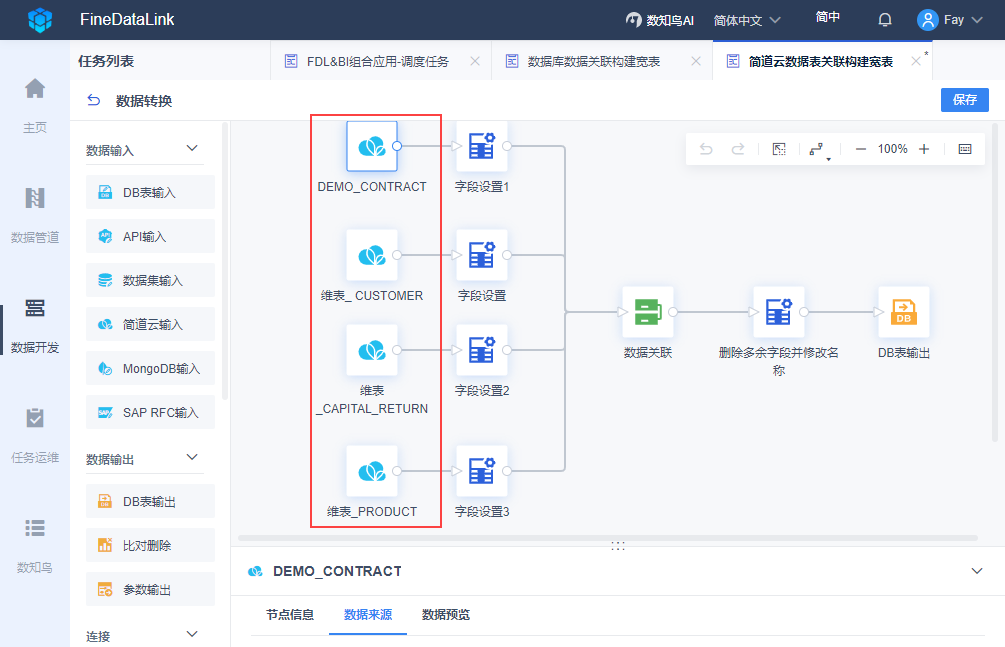Select the DEMO_CONTRACT input node
The width and height of the screenshot is (1005, 647).
(372, 146)
